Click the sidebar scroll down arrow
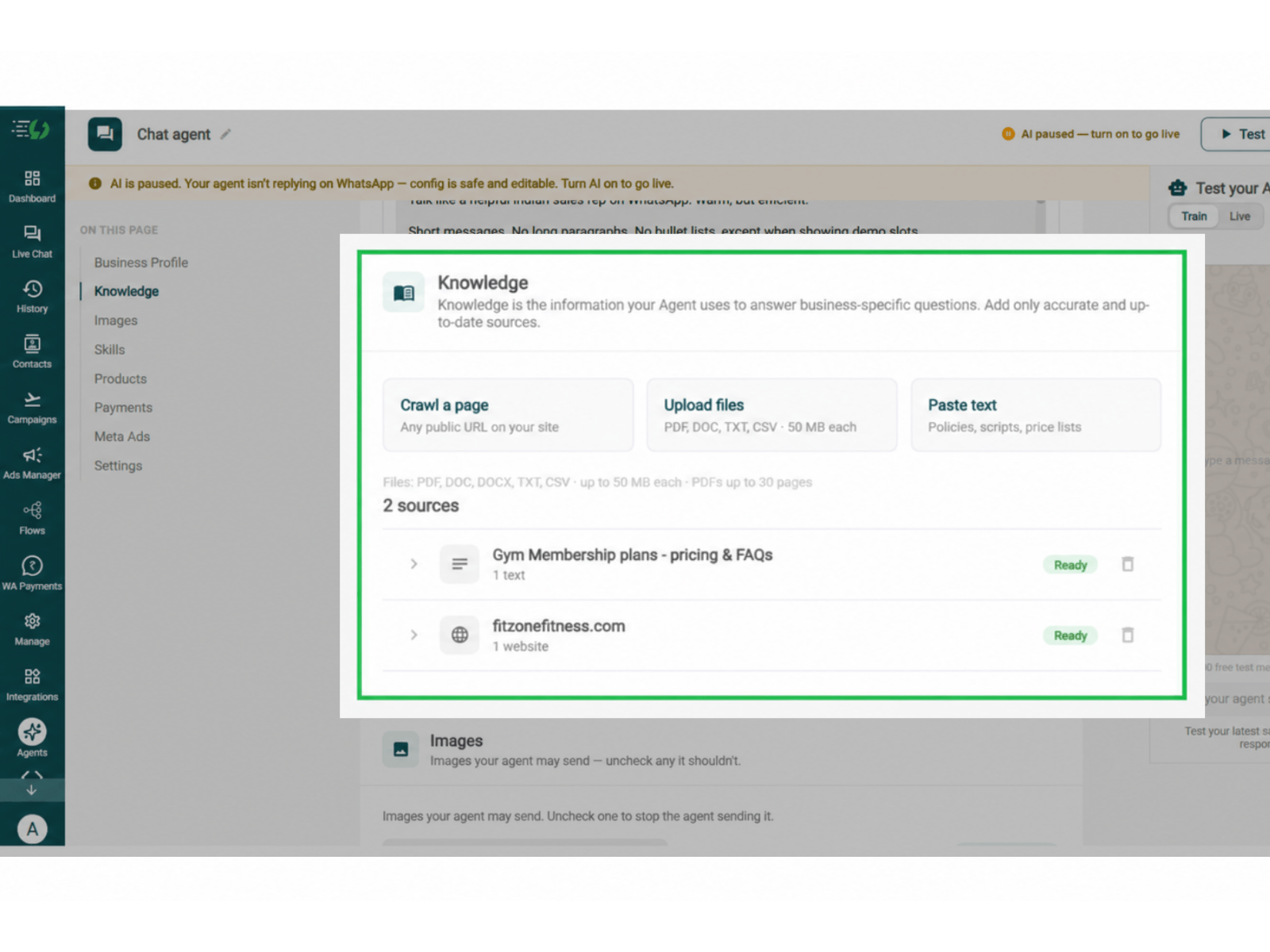The image size is (1270, 952). [32, 789]
